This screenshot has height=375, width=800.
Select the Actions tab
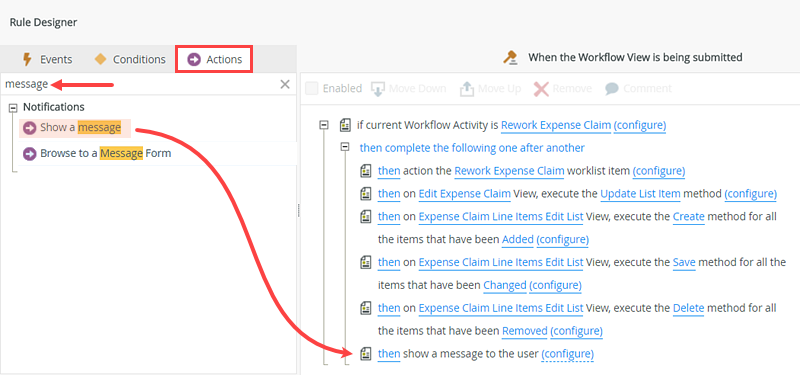(x=214, y=59)
